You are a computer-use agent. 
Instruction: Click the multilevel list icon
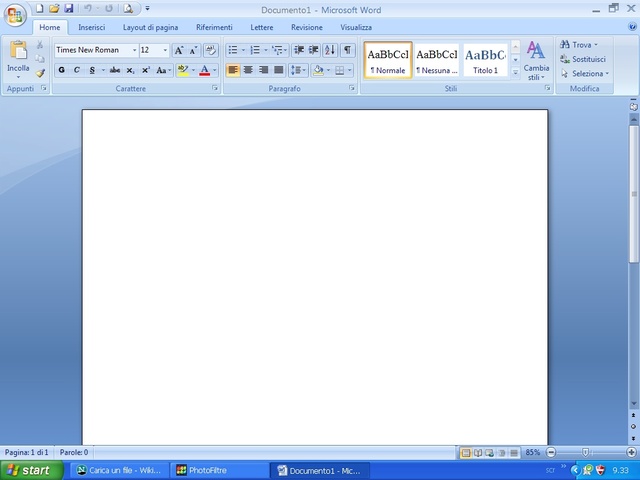click(x=278, y=50)
